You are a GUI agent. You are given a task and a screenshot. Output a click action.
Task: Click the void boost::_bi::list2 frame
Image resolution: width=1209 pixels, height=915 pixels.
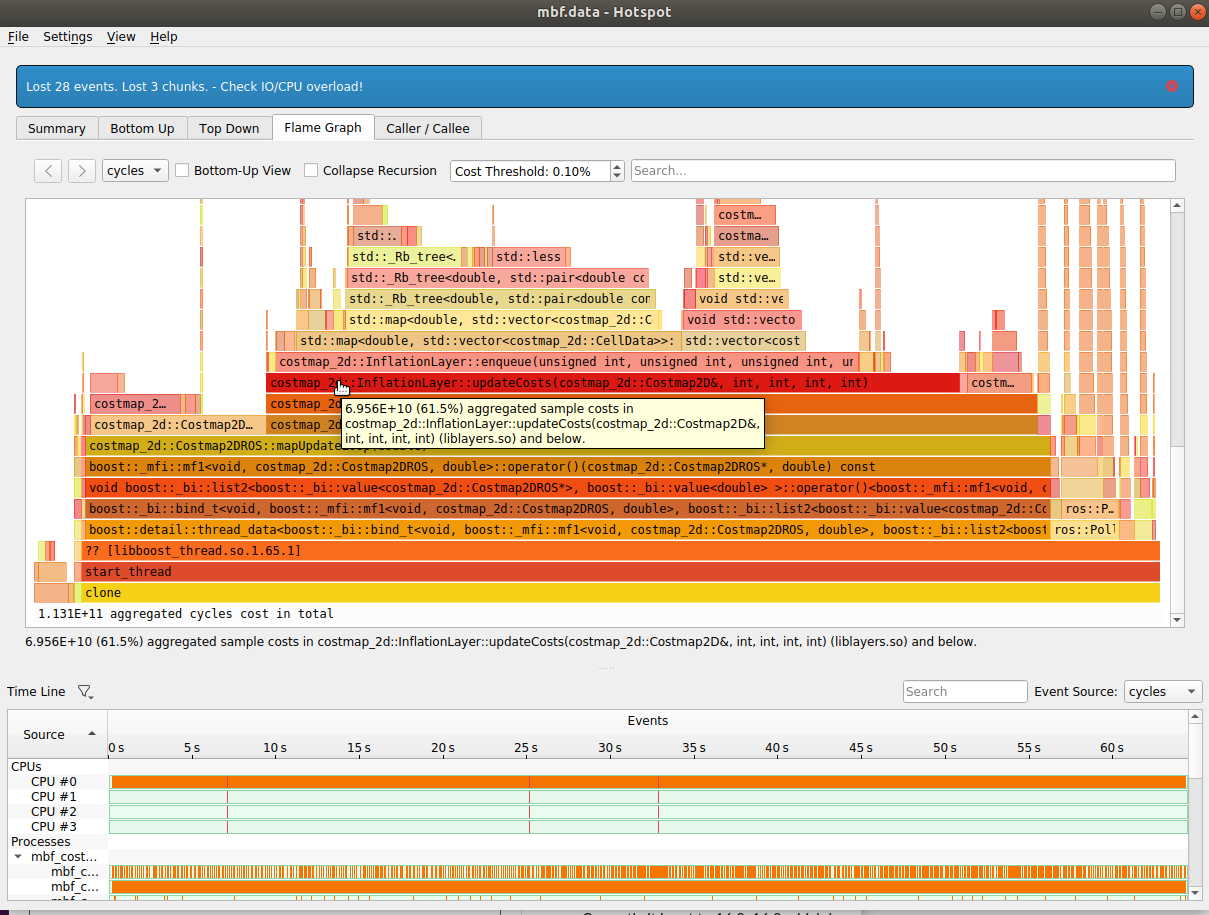(x=567, y=488)
